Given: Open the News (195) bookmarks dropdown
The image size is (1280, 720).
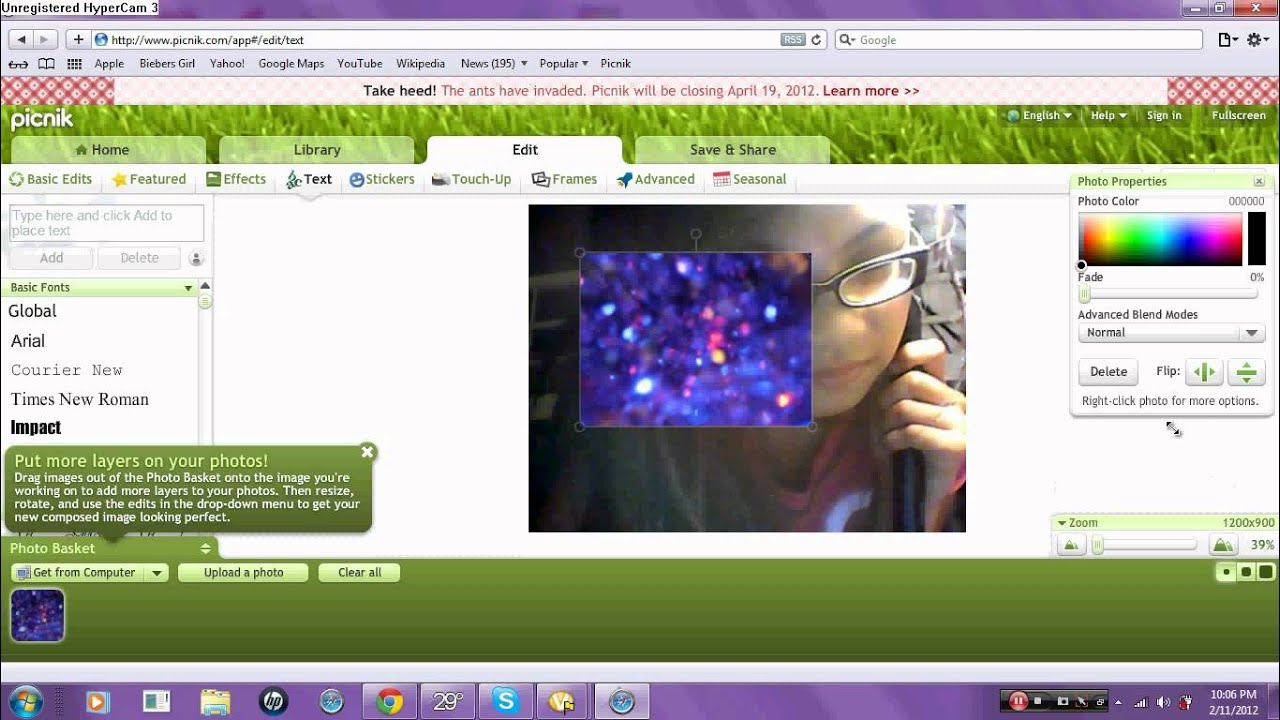Looking at the screenshot, I should 494,64.
